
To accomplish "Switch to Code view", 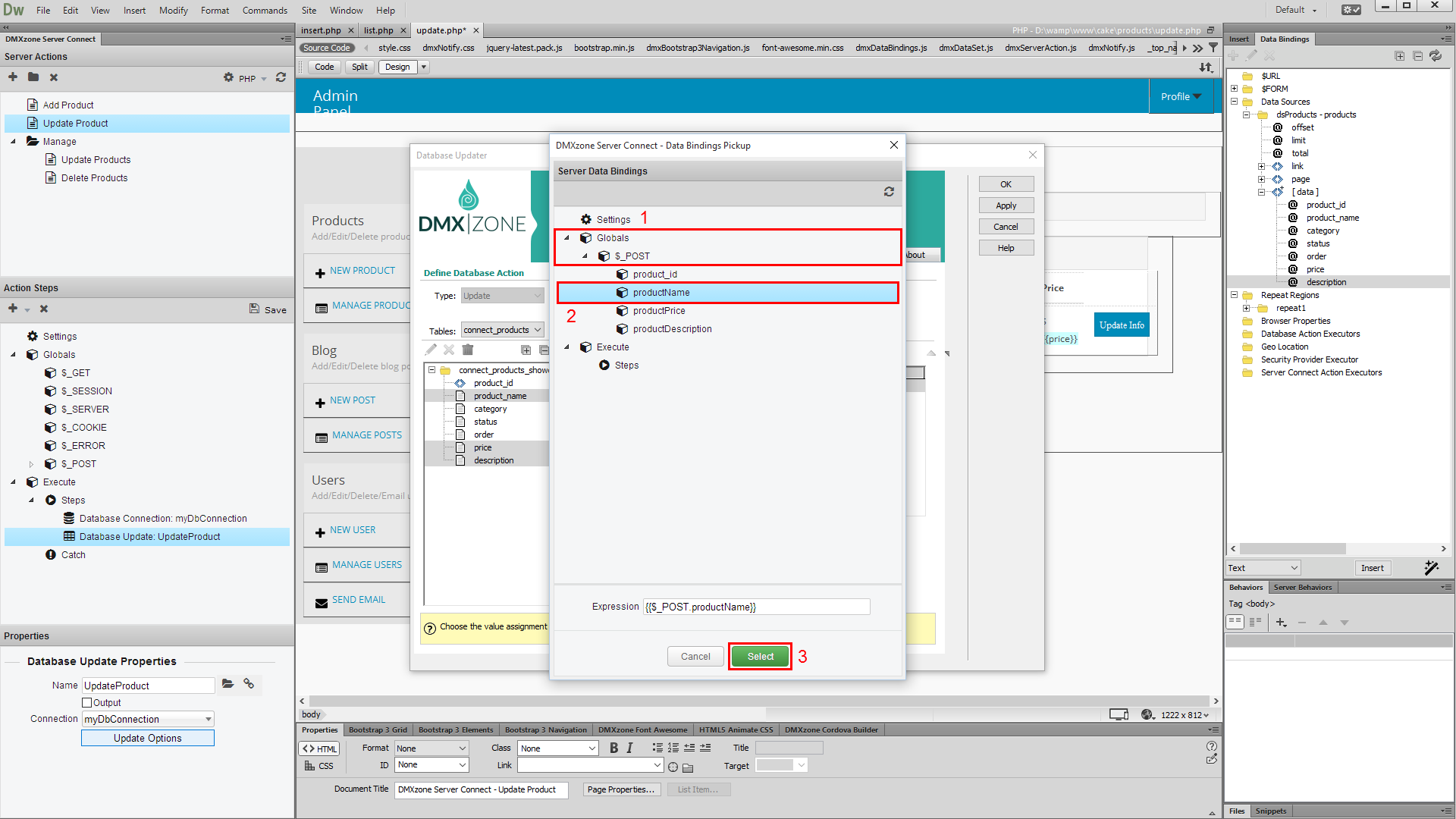I will [325, 67].
